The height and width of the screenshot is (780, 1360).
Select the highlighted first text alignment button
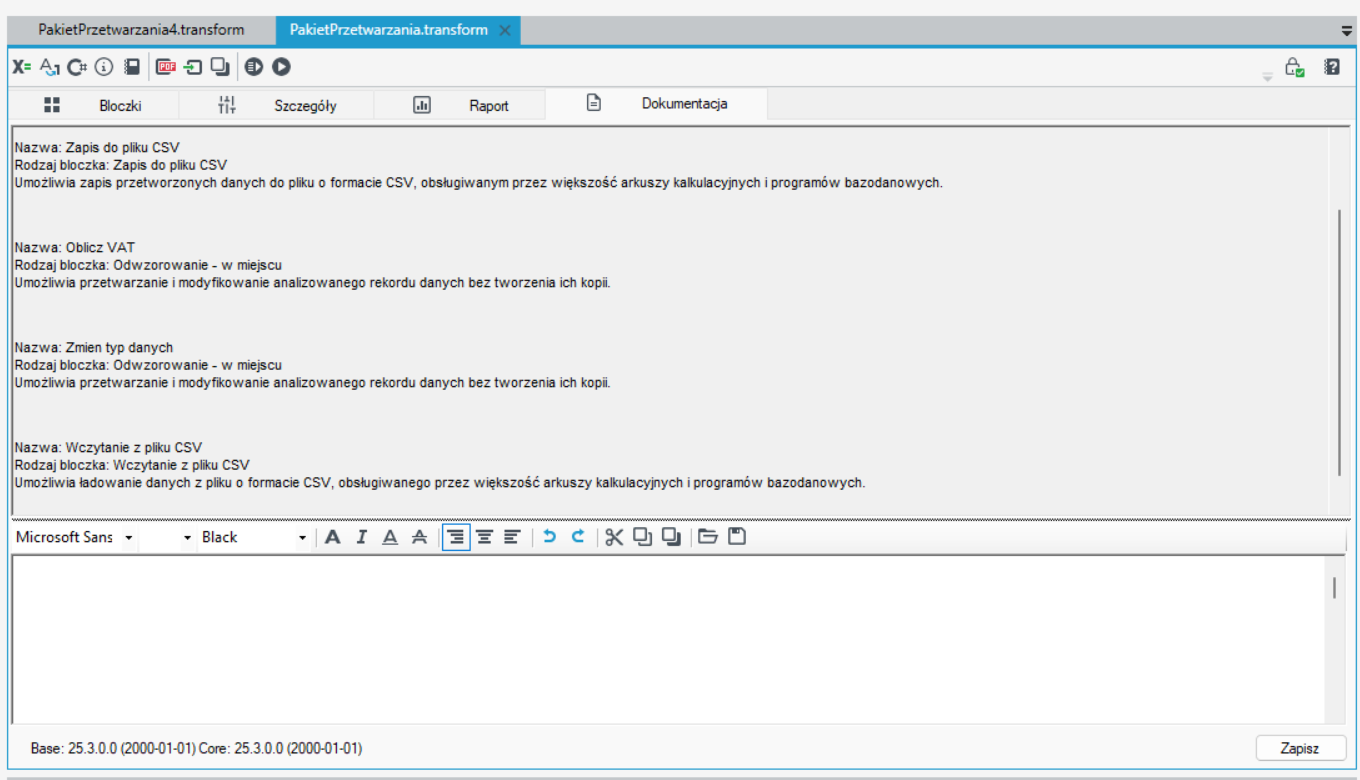(456, 537)
